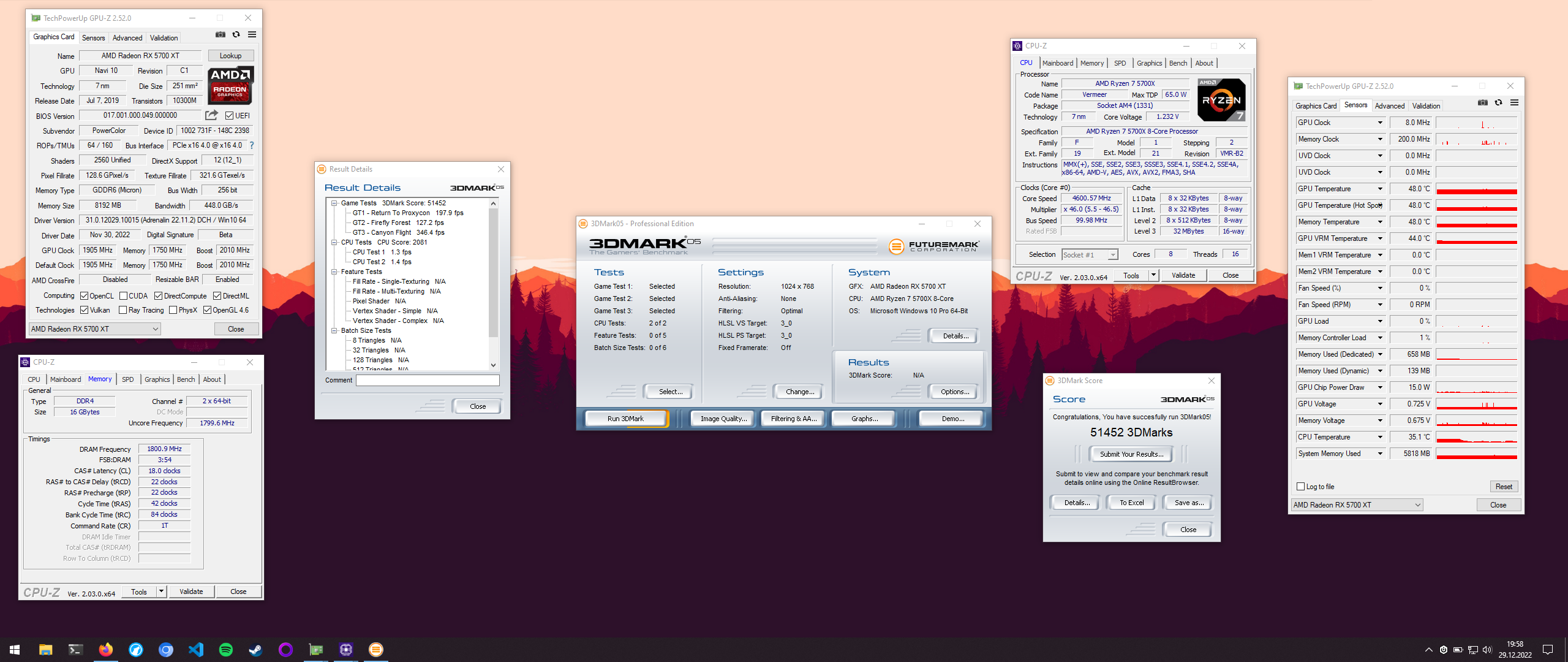The image size is (1568, 662).
Task: Open Validation tab in GPU-Z Sensors window
Action: (x=1426, y=106)
